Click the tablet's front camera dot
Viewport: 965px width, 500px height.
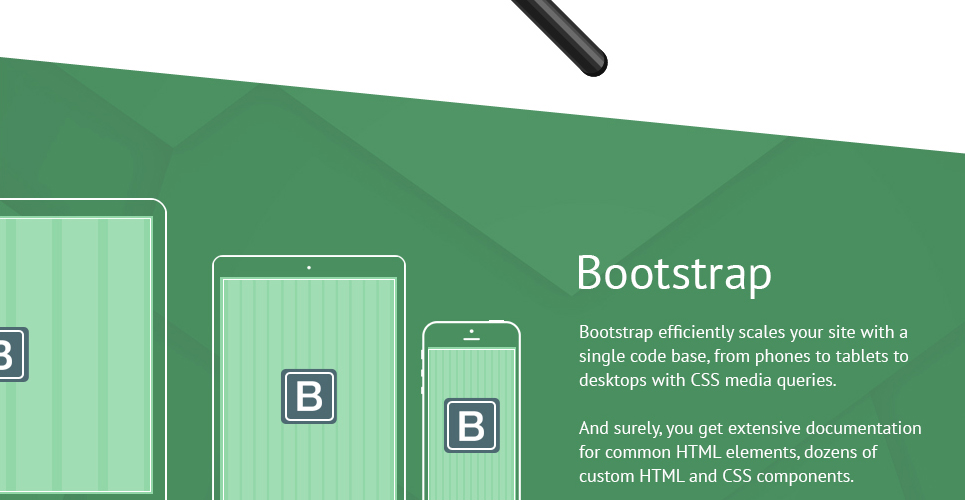309,268
